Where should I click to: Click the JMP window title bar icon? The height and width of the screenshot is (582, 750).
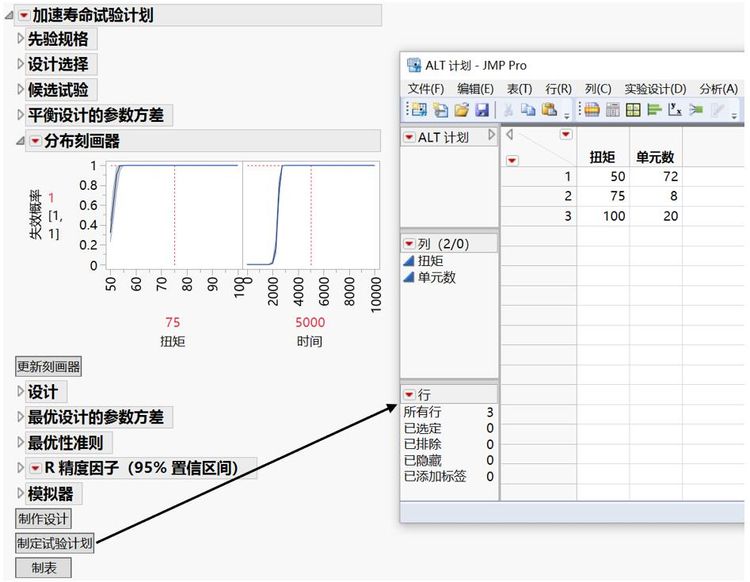click(414, 65)
